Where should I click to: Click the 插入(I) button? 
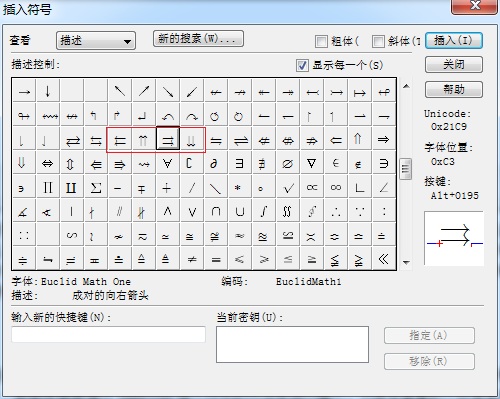pos(454,41)
